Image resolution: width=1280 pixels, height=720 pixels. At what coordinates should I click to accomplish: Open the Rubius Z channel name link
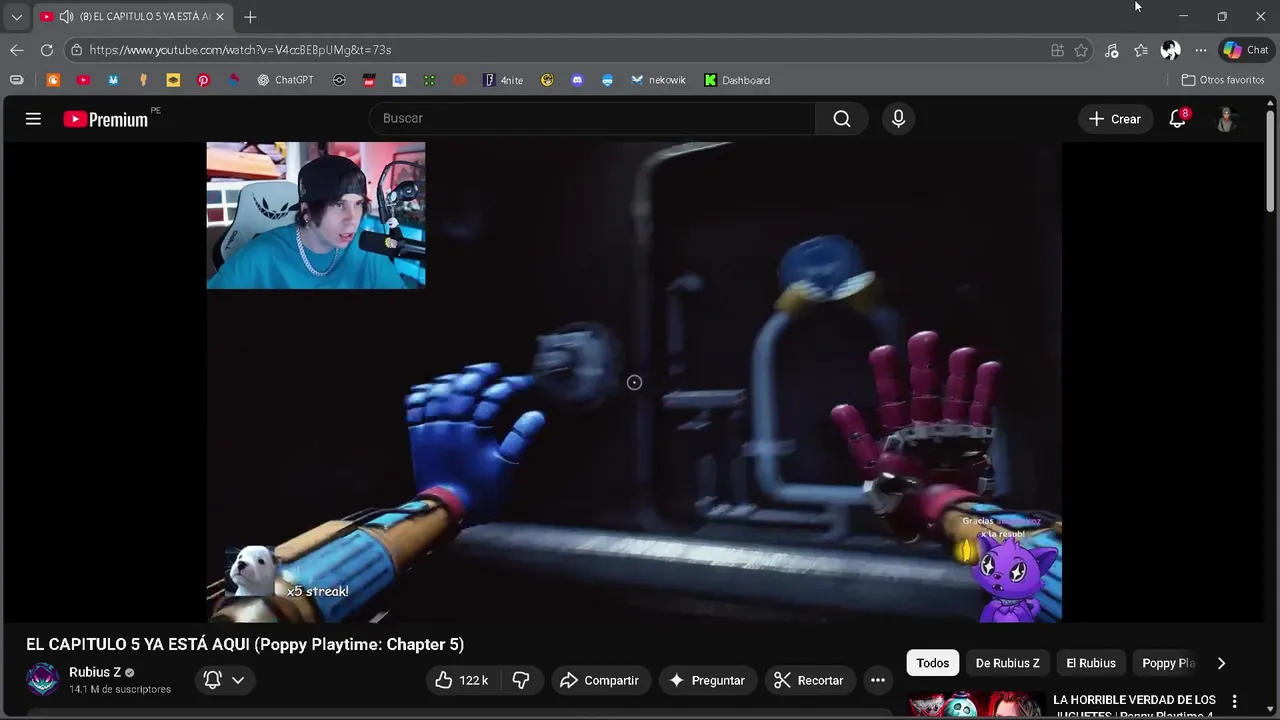click(x=95, y=672)
